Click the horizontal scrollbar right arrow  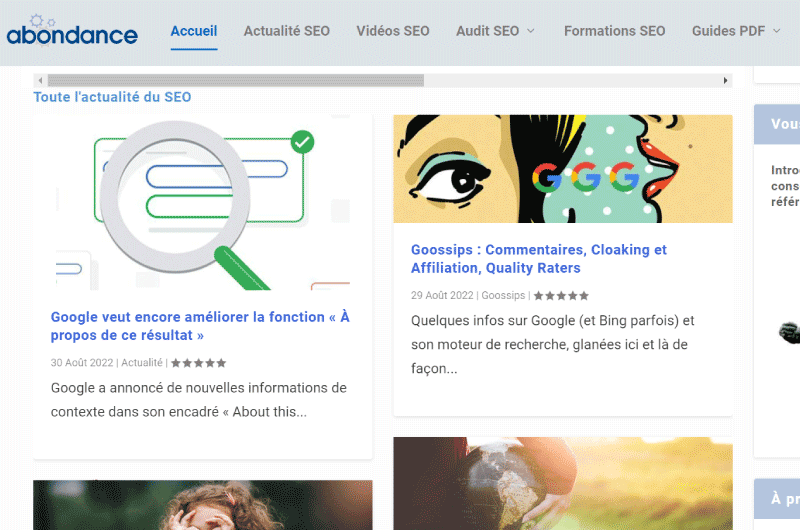(726, 80)
